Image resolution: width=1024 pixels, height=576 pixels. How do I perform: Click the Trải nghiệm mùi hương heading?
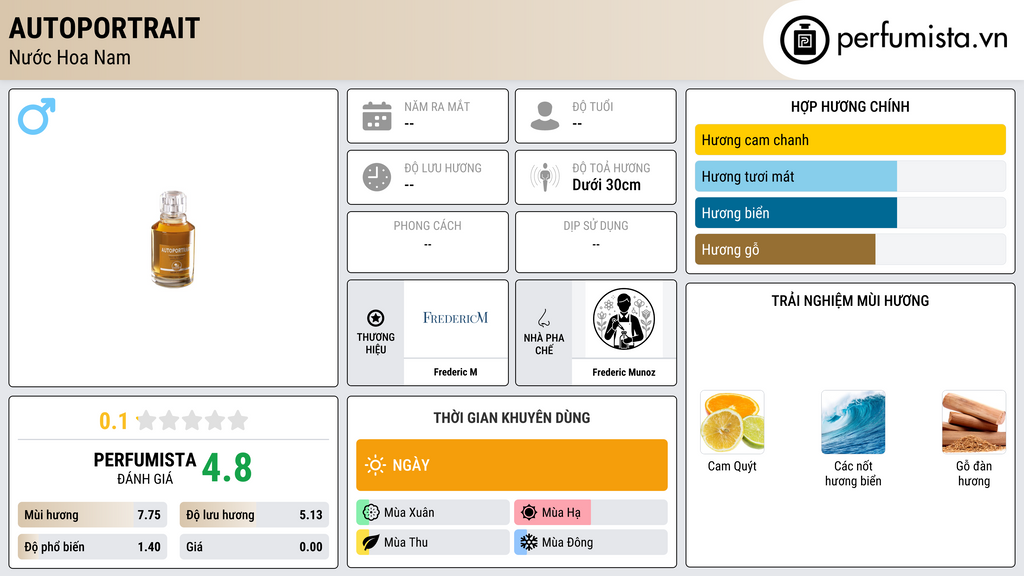coord(850,301)
